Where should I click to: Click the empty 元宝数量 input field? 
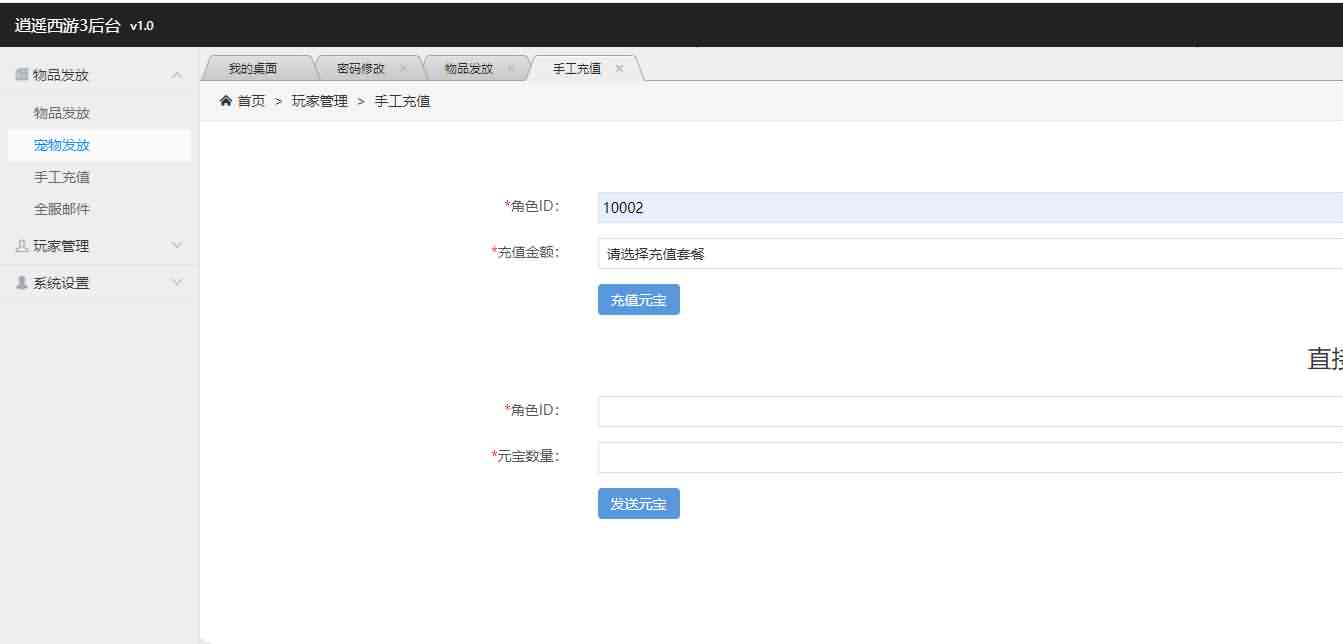click(900, 457)
